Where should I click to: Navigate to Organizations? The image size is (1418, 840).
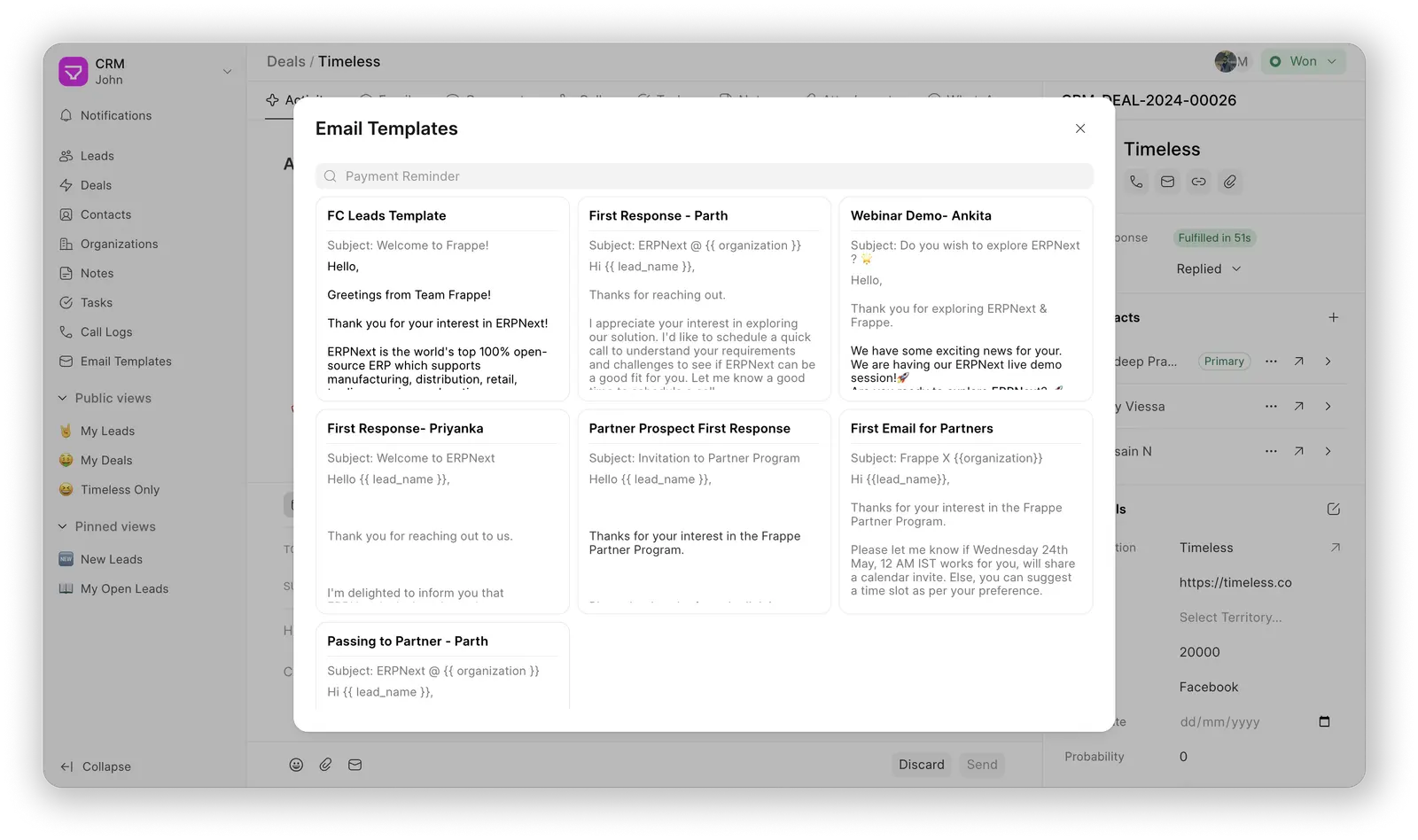(145, 244)
